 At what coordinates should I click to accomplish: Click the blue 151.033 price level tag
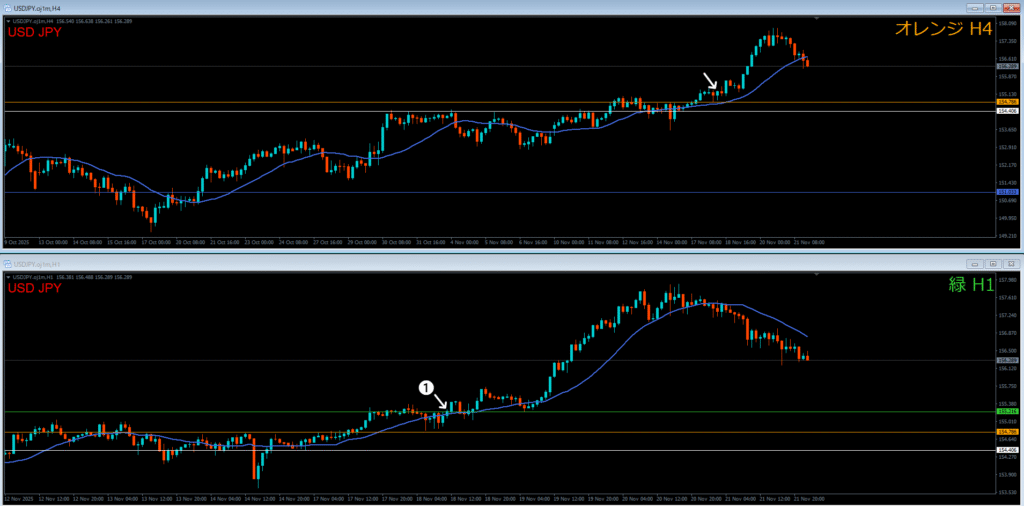1006,192
